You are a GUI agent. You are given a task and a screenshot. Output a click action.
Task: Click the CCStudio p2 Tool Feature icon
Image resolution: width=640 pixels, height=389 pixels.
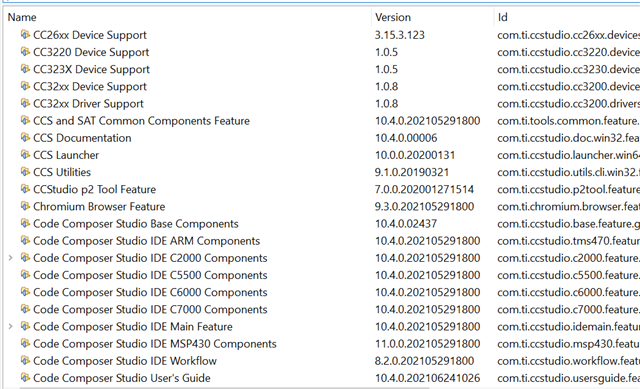(x=25, y=189)
